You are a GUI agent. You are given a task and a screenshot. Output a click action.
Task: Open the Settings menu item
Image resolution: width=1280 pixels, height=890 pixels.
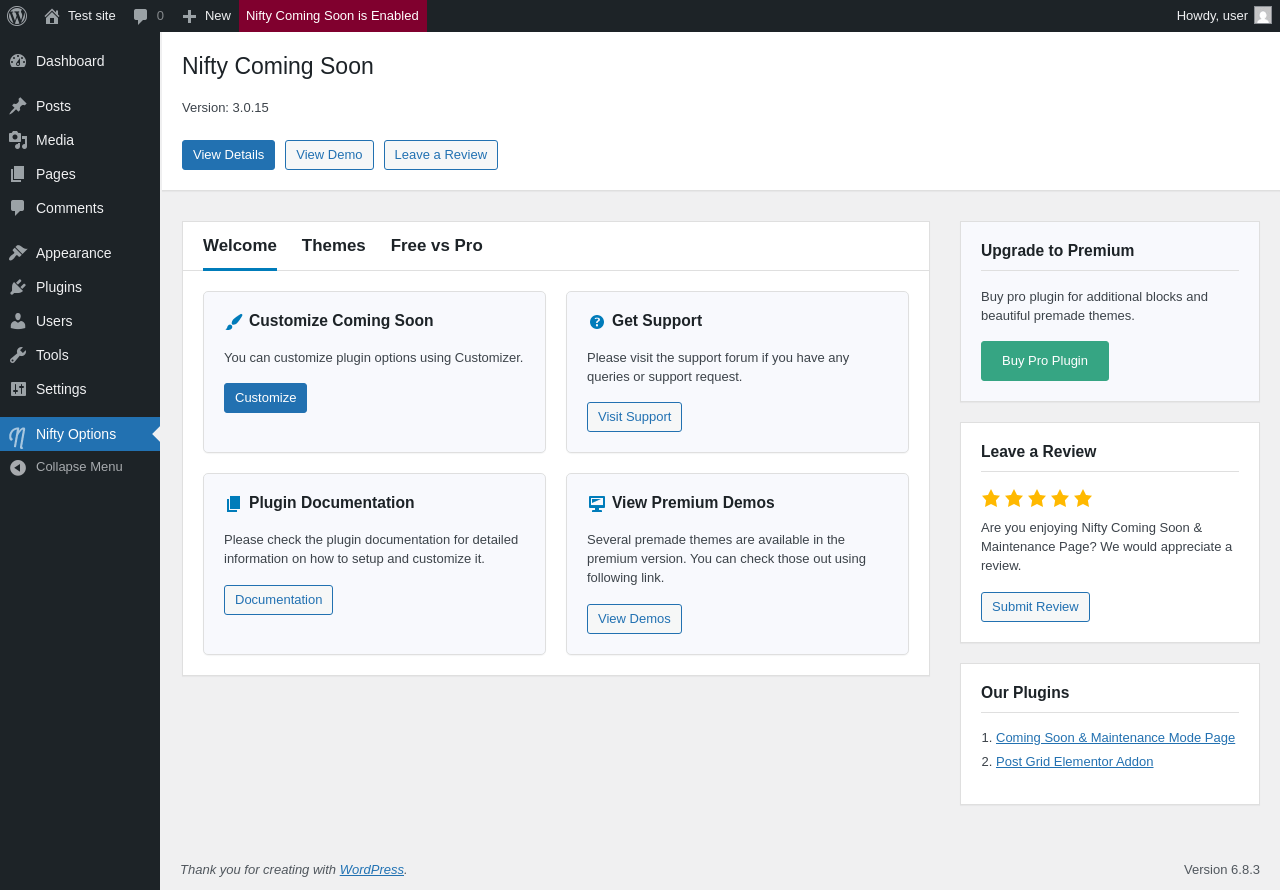click(80, 389)
